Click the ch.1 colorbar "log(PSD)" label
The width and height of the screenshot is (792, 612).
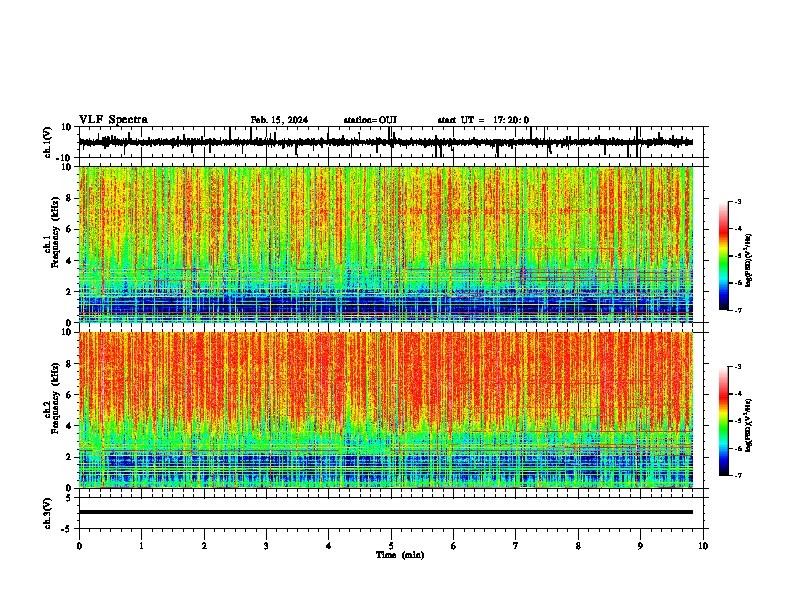point(749,260)
